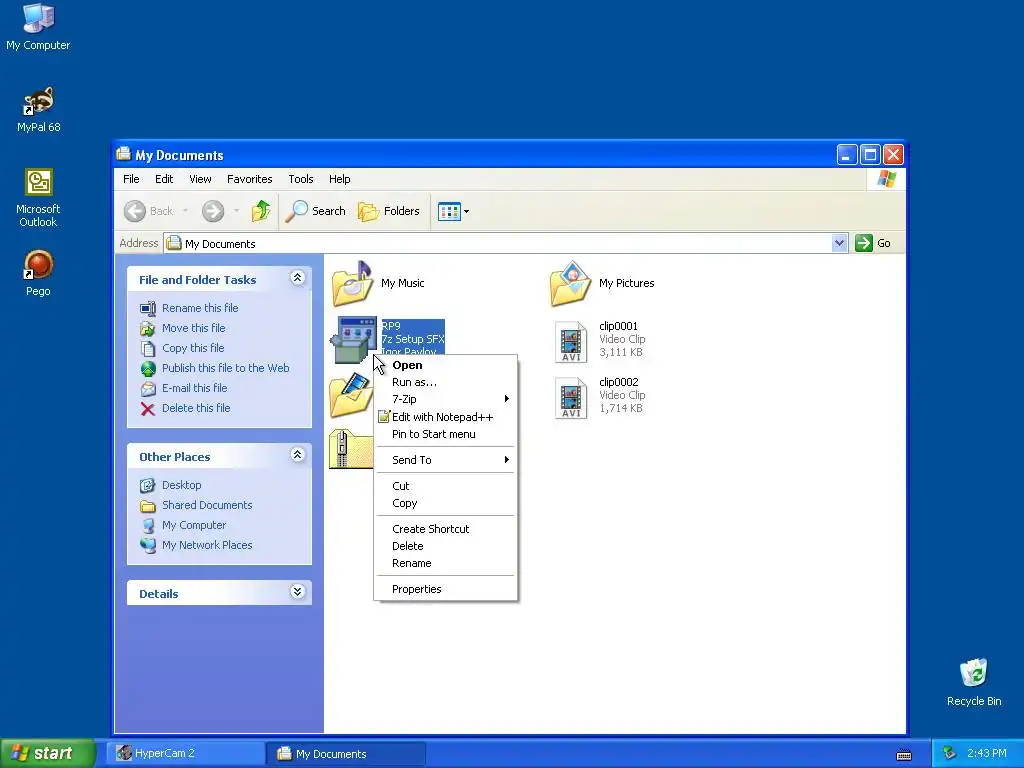
Task: Expand the 7-Zip submenu
Action: coord(445,399)
